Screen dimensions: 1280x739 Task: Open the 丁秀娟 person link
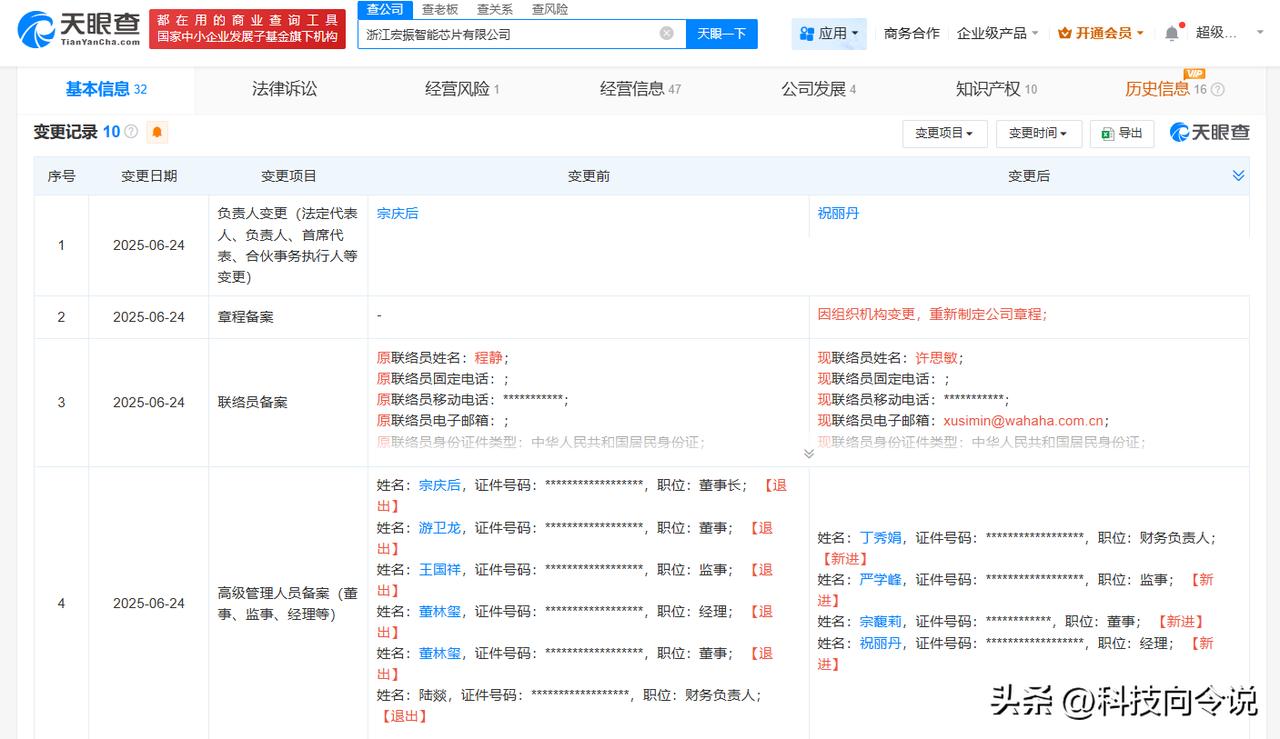[881, 538]
